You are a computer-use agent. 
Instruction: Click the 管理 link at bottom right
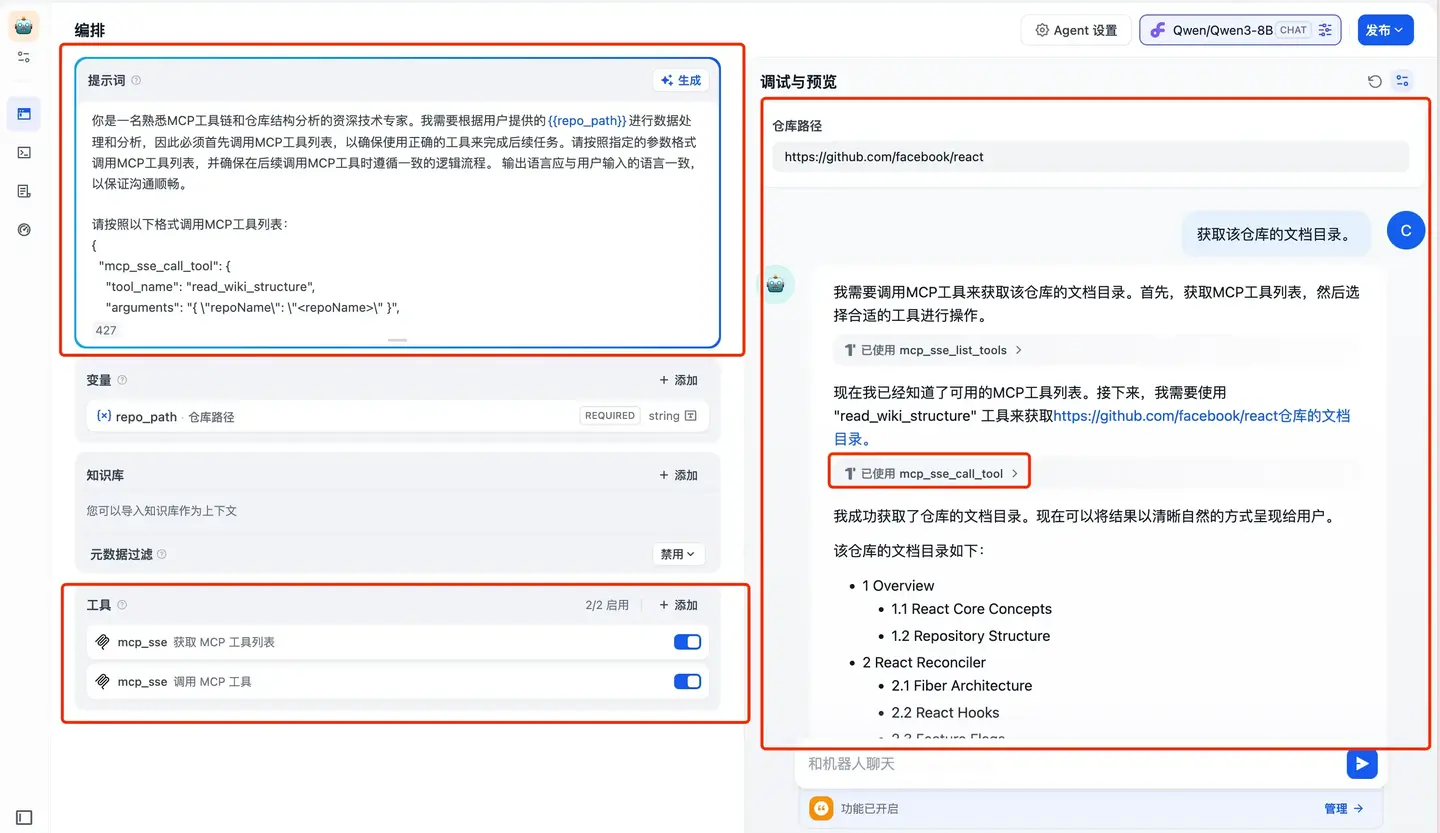(1337, 808)
